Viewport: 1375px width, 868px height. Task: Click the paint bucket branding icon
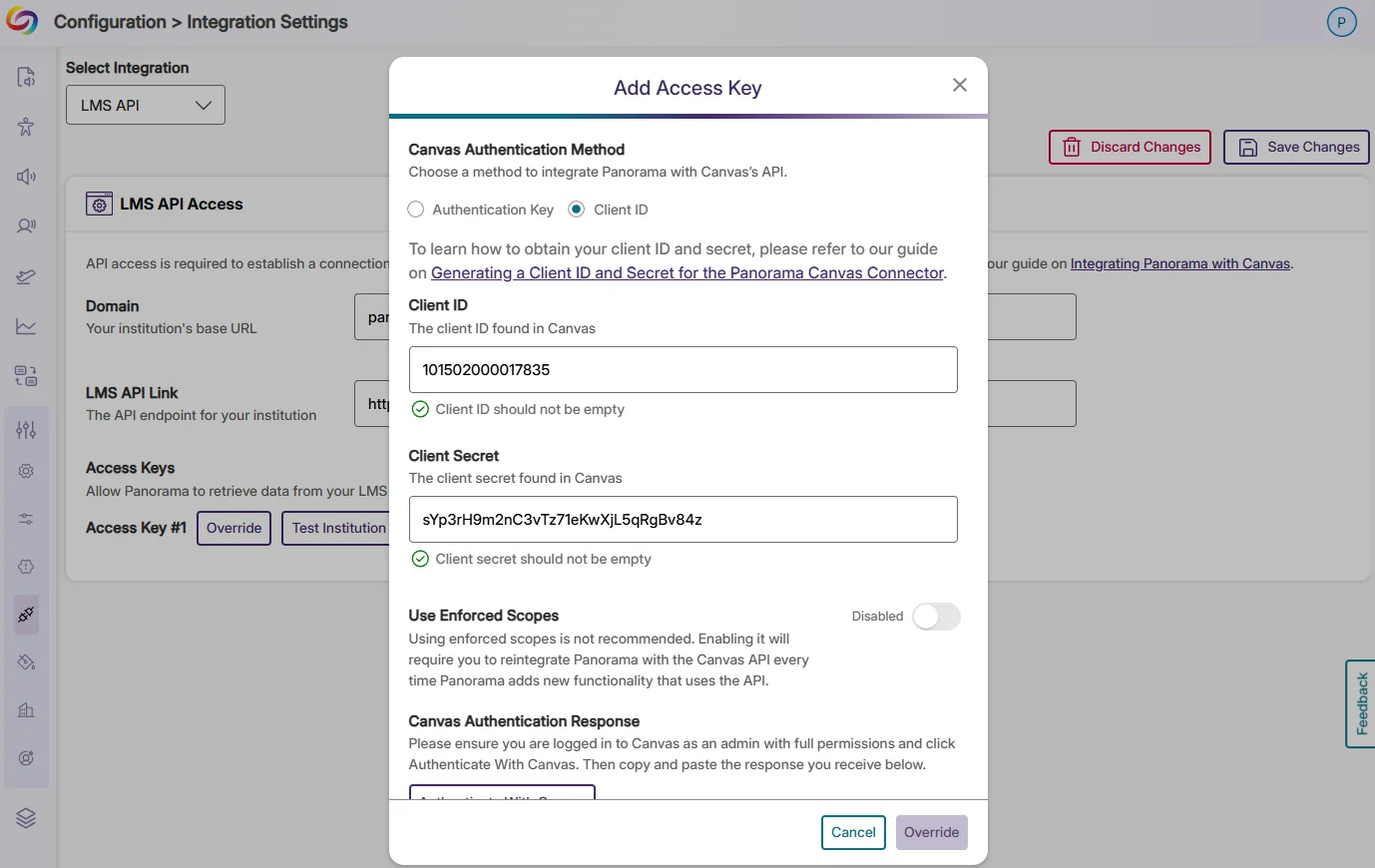(x=26, y=662)
